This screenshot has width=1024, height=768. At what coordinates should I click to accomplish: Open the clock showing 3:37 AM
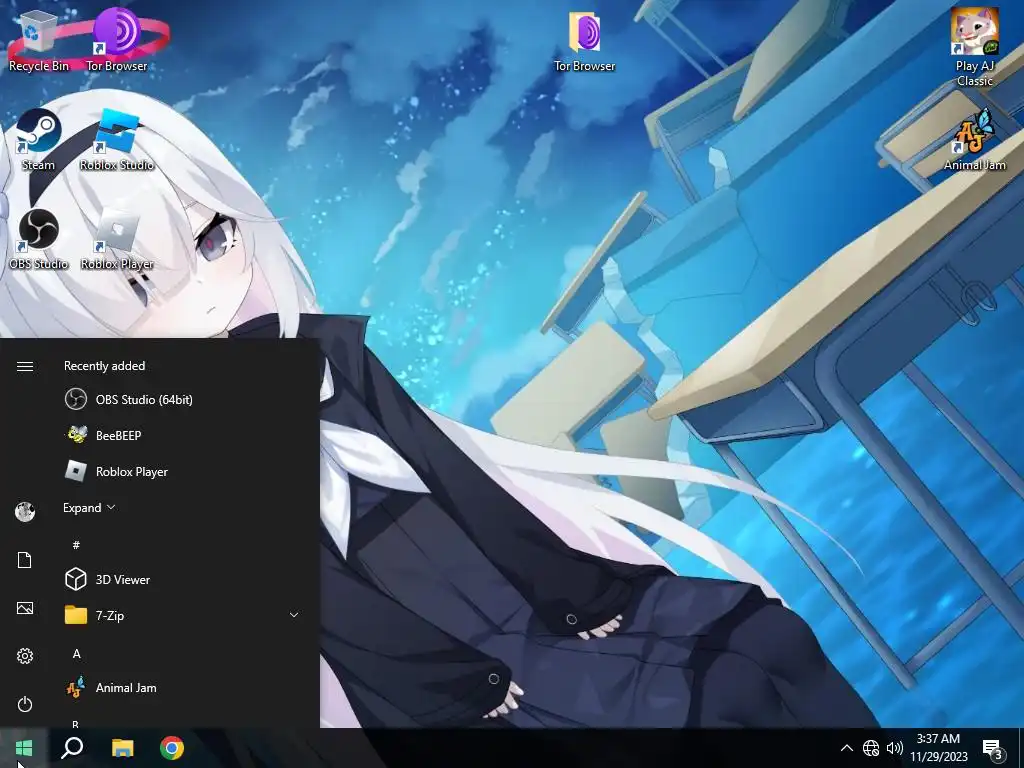coord(938,748)
